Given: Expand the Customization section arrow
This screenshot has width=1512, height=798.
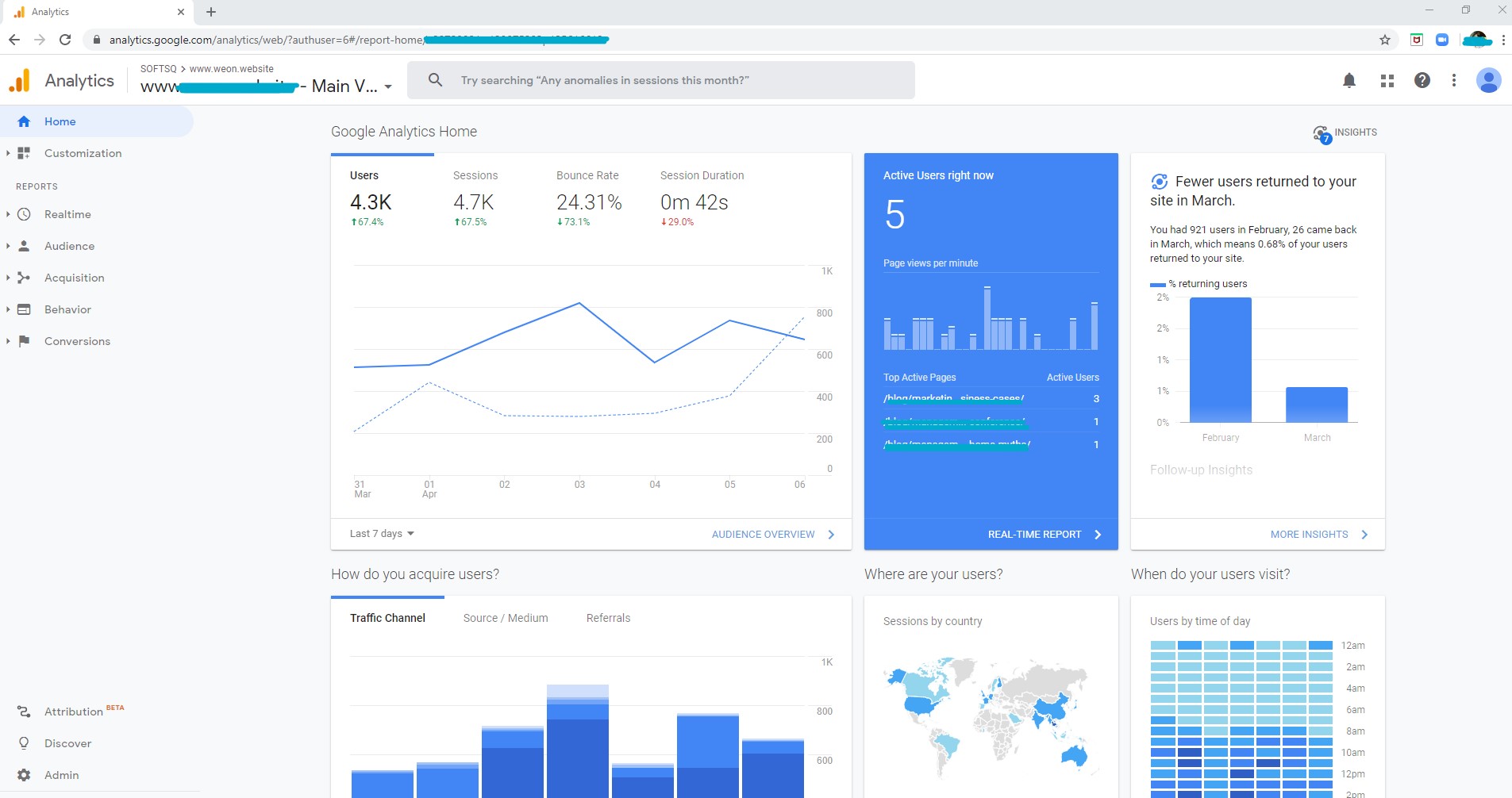Looking at the screenshot, I should 8,153.
